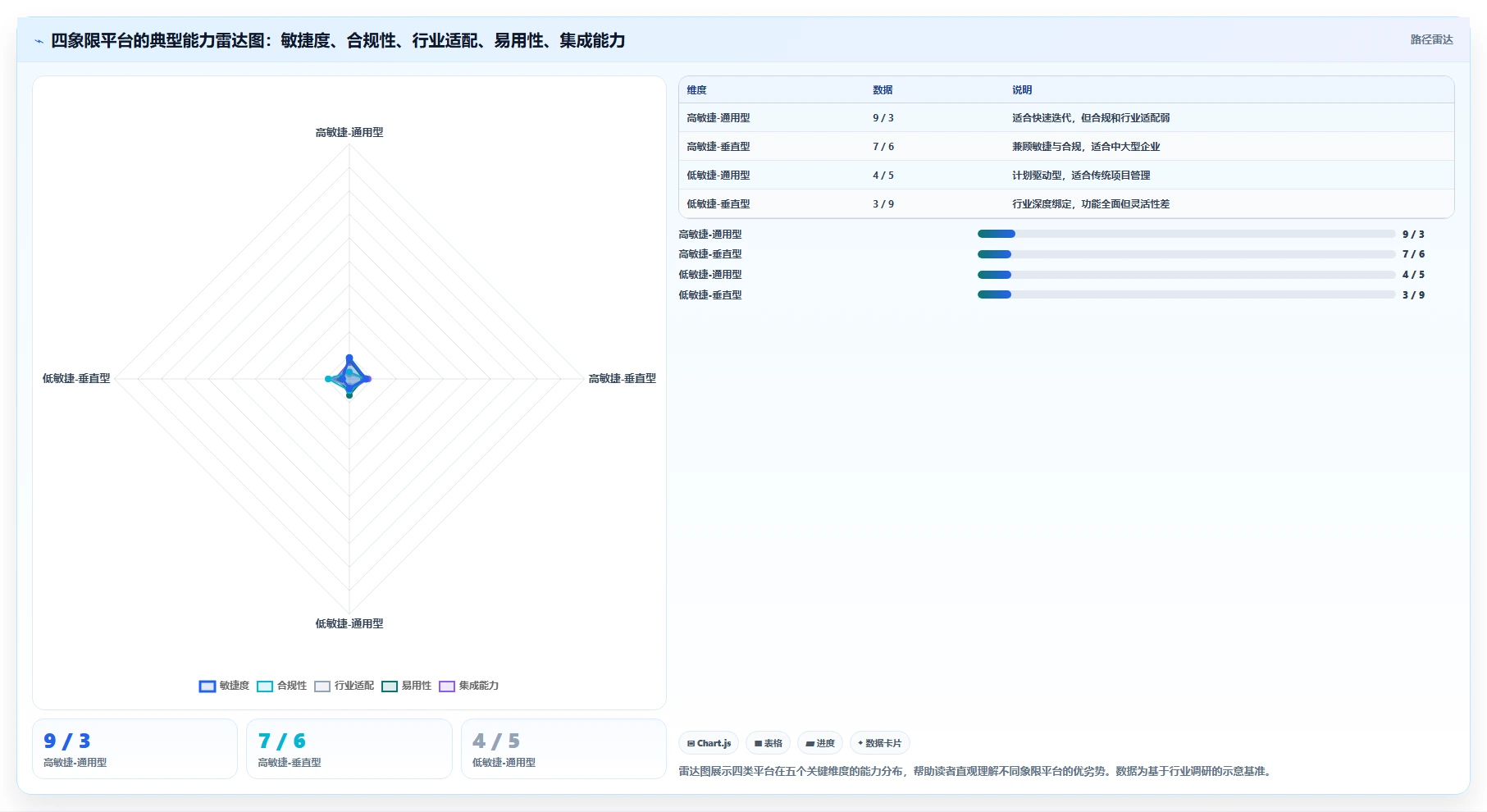Click radar axis label 低敏捷-垂直型 at left
This screenshot has width=1487, height=812.
coord(76,379)
